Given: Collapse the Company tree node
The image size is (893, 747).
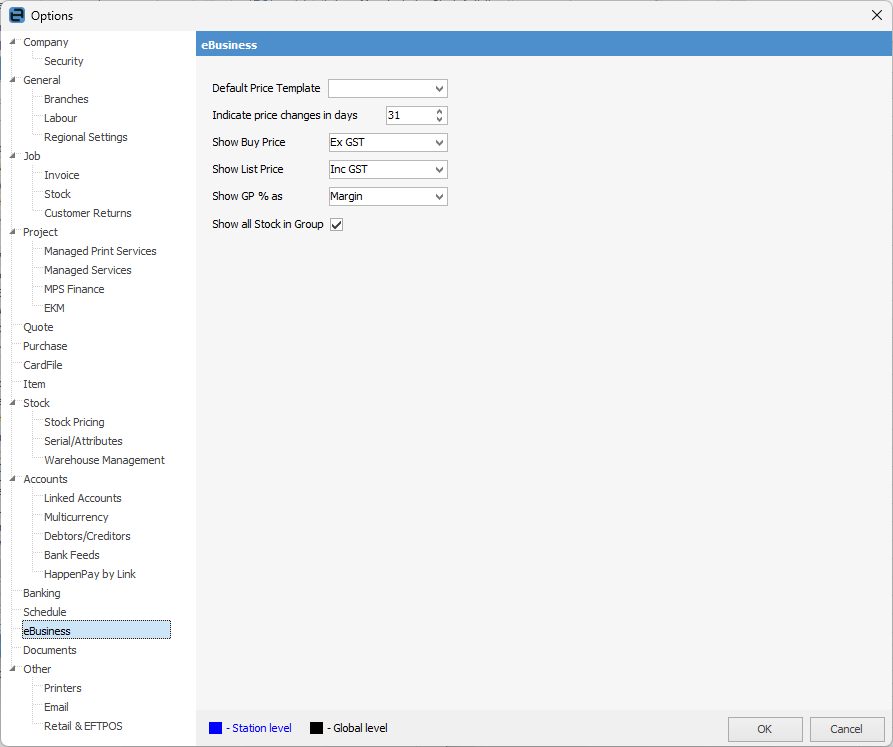Looking at the screenshot, I should pos(12,42).
